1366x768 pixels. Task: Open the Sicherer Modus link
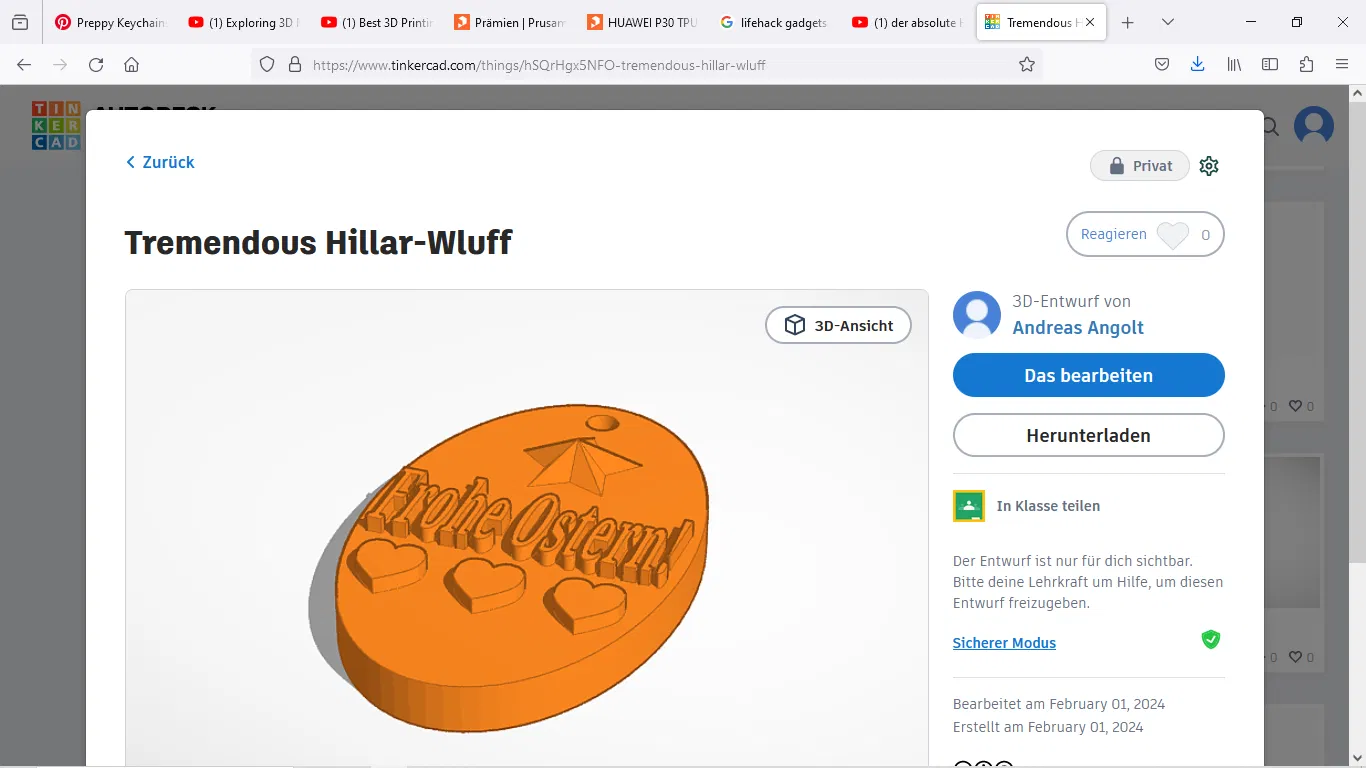pos(1004,643)
